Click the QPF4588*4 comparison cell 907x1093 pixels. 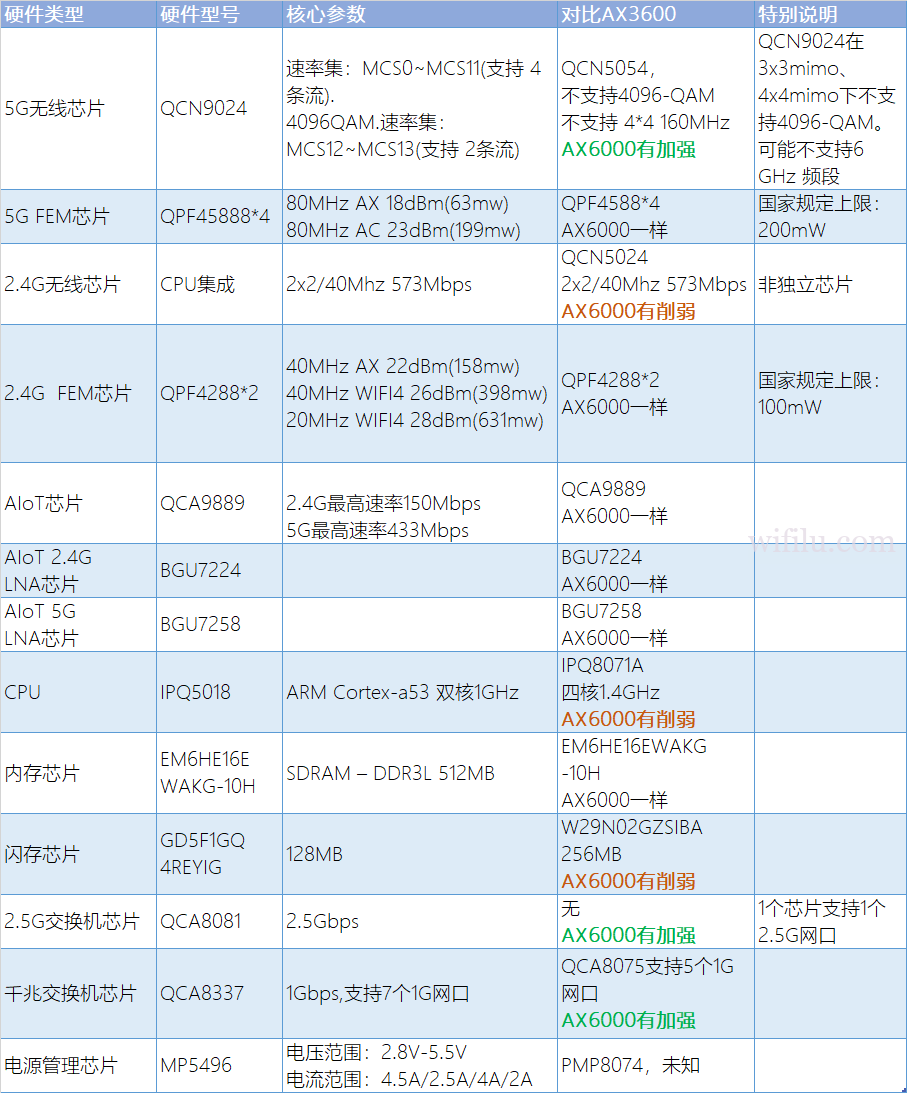656,217
